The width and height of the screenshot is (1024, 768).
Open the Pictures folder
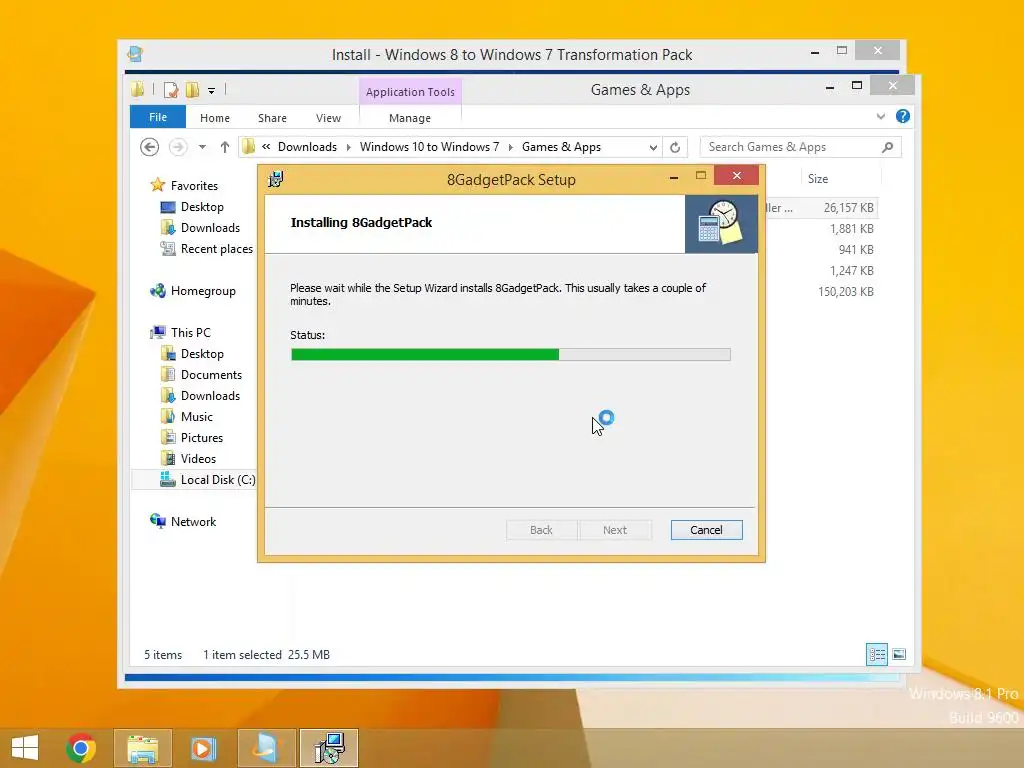click(x=201, y=438)
